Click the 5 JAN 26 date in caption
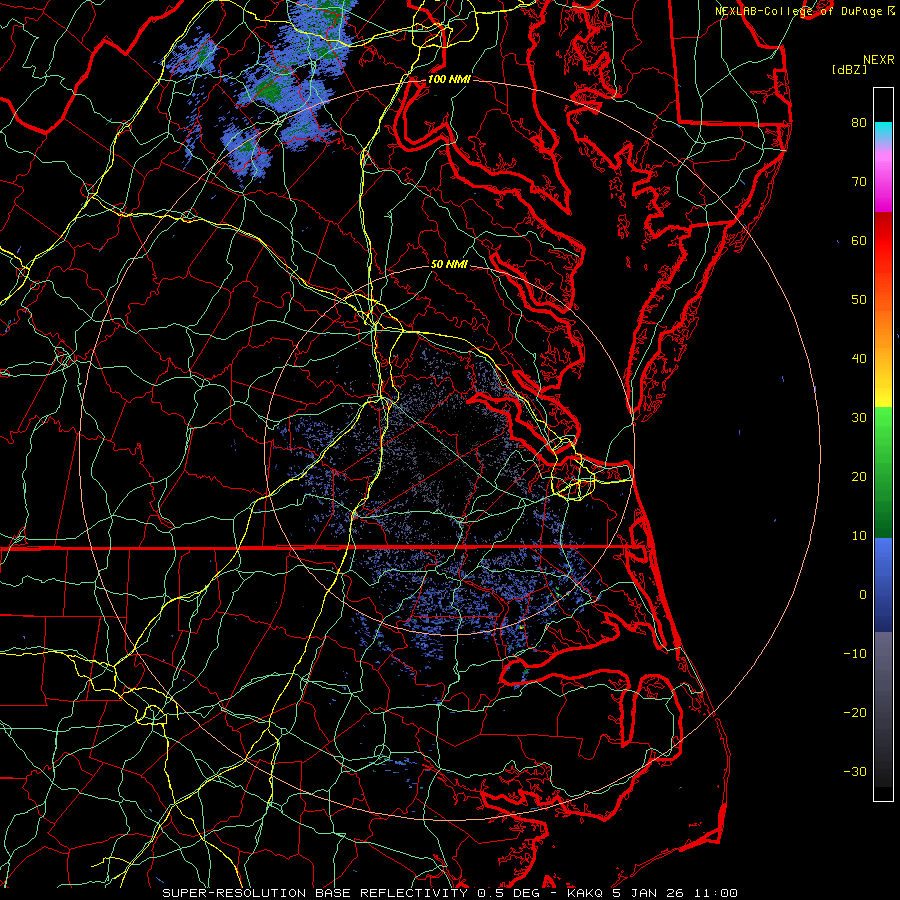The width and height of the screenshot is (900, 900). click(649, 893)
